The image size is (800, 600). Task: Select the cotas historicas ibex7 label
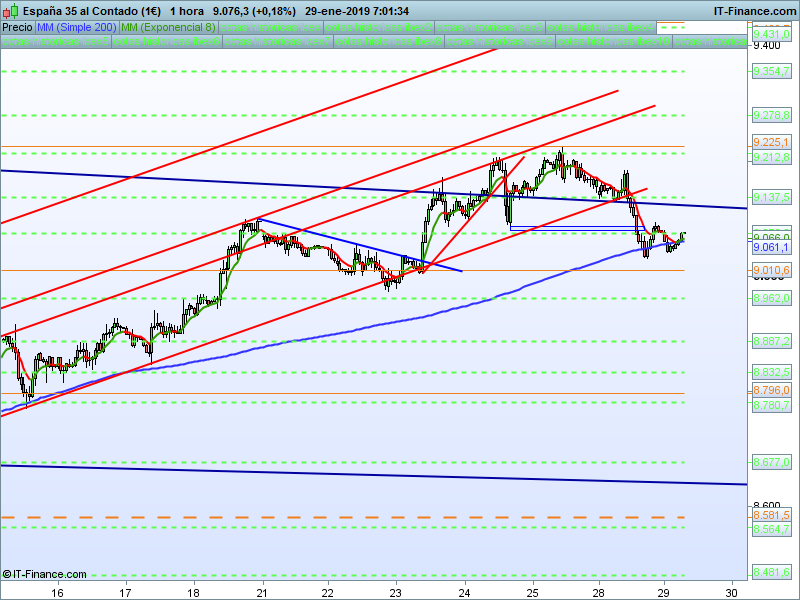tap(277, 42)
